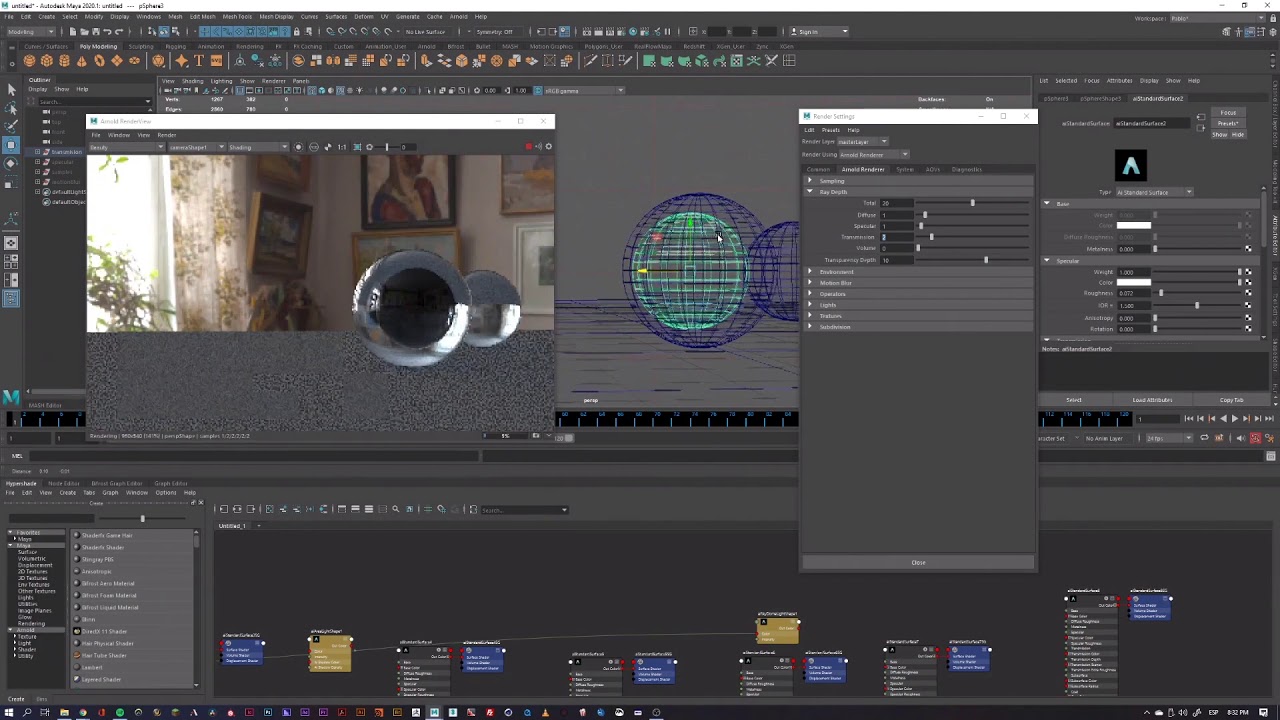Click the Polygon Torus shelf icon
Viewport: 1280px width, 720px height.
point(98,61)
